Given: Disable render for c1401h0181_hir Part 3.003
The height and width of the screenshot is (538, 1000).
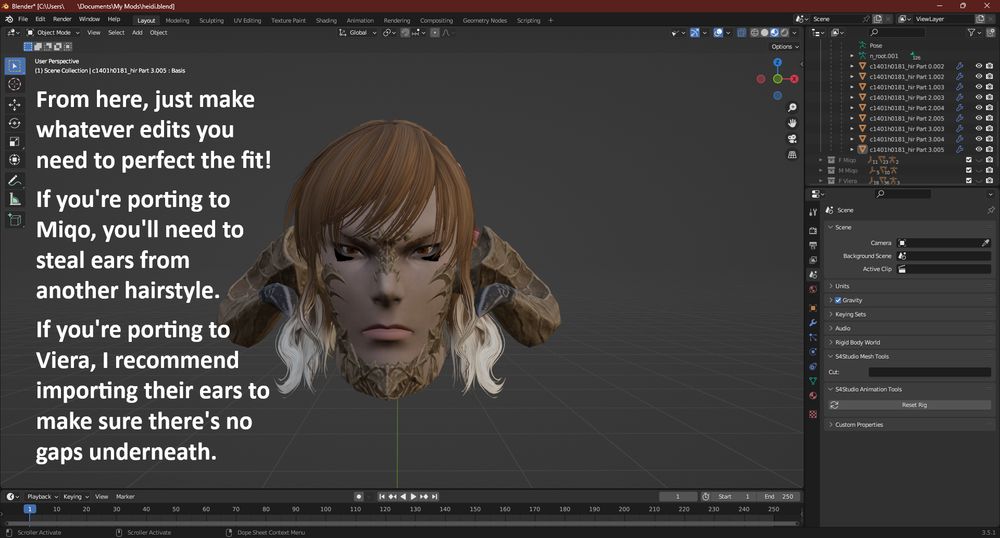Looking at the screenshot, I should point(989,129).
